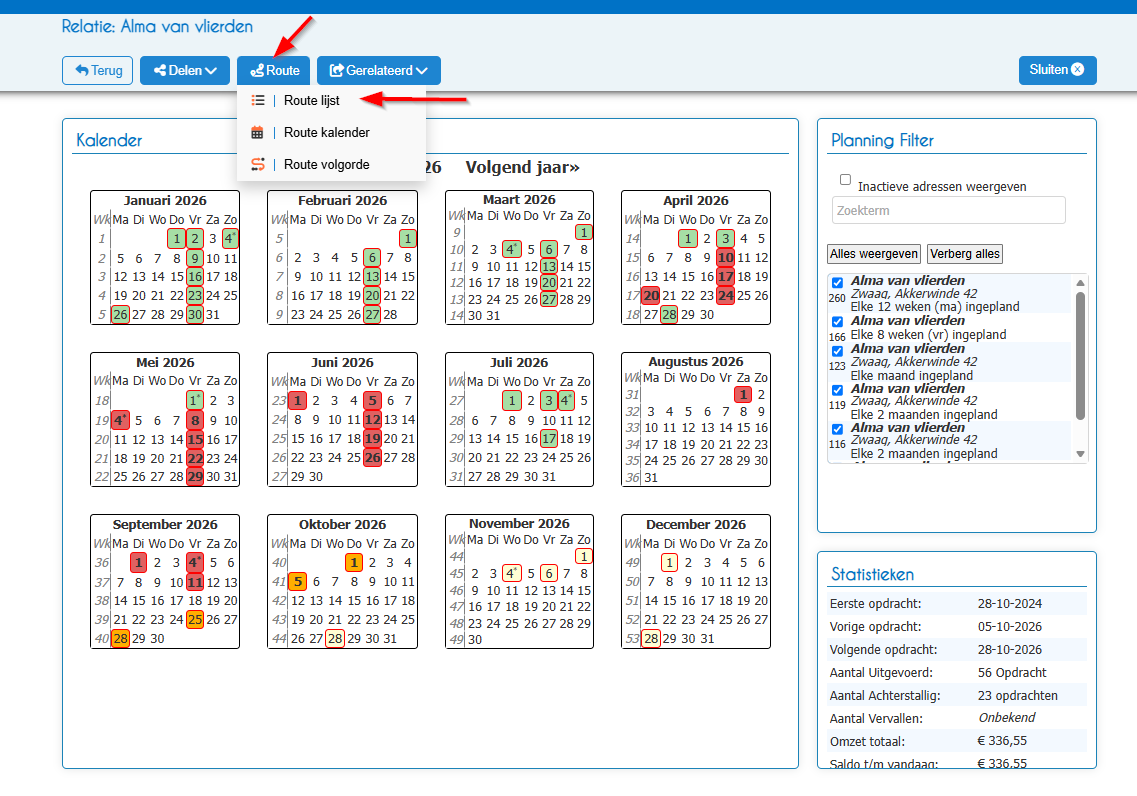
Task: Choose Route lijst from the menu
Action: [x=311, y=101]
